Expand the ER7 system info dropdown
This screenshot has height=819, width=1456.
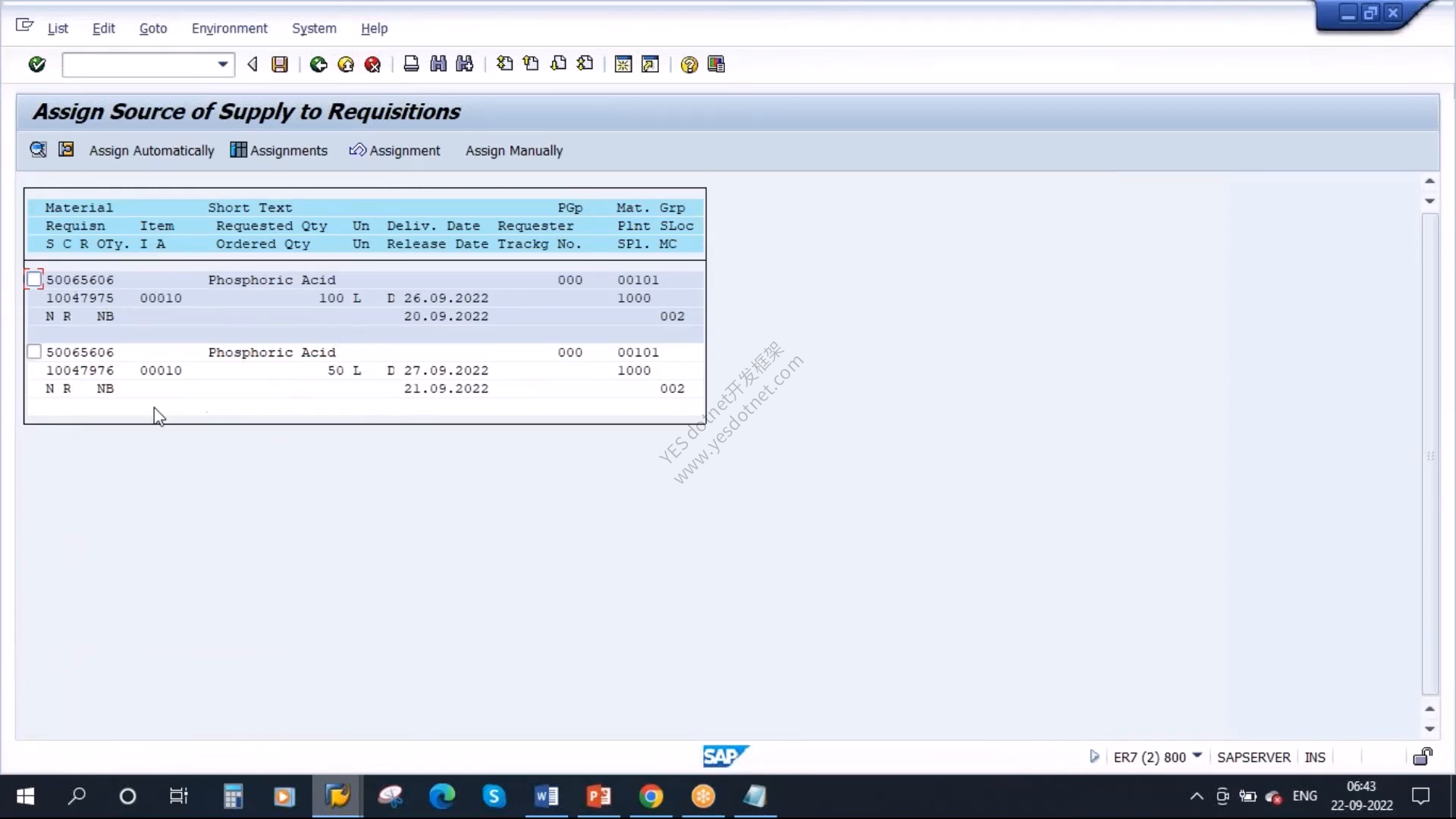(x=1197, y=755)
